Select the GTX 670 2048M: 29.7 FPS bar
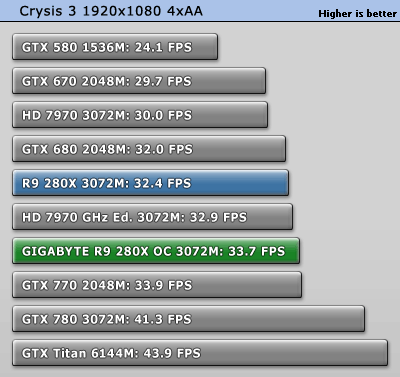400x377 pixels. tap(139, 81)
